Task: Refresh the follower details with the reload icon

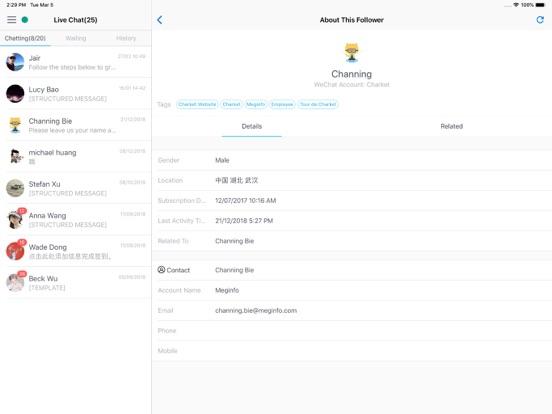Action: pyautogui.click(x=540, y=20)
